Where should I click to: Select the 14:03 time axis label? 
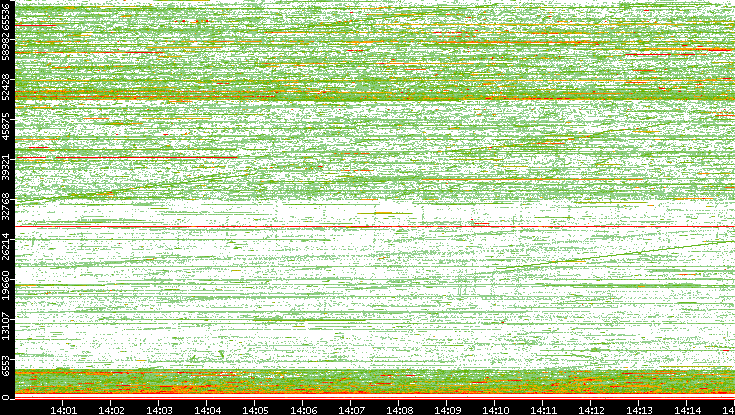click(x=159, y=411)
